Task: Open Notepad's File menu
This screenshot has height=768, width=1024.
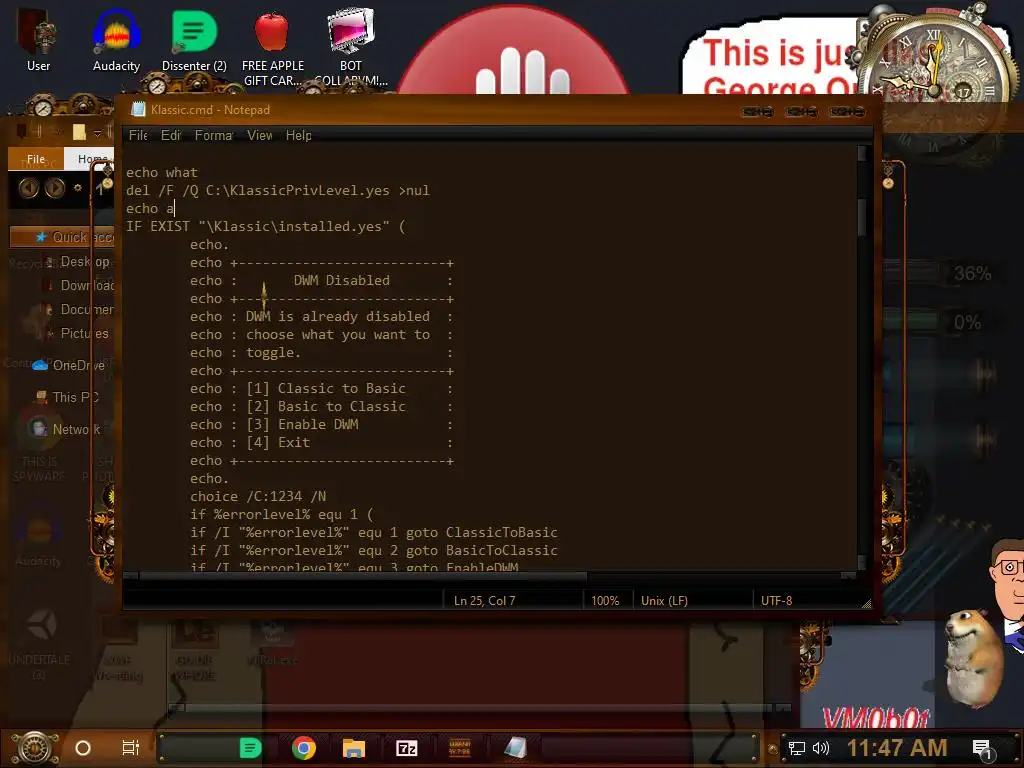Action: pyautogui.click(x=138, y=135)
